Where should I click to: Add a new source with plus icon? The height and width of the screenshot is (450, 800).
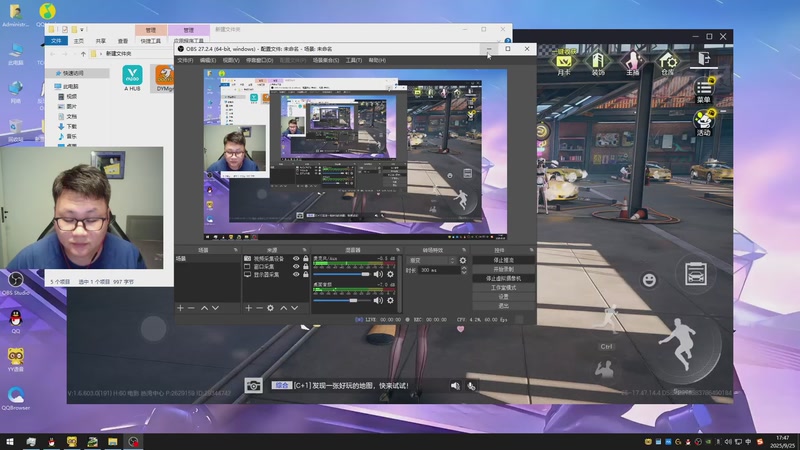coord(248,308)
